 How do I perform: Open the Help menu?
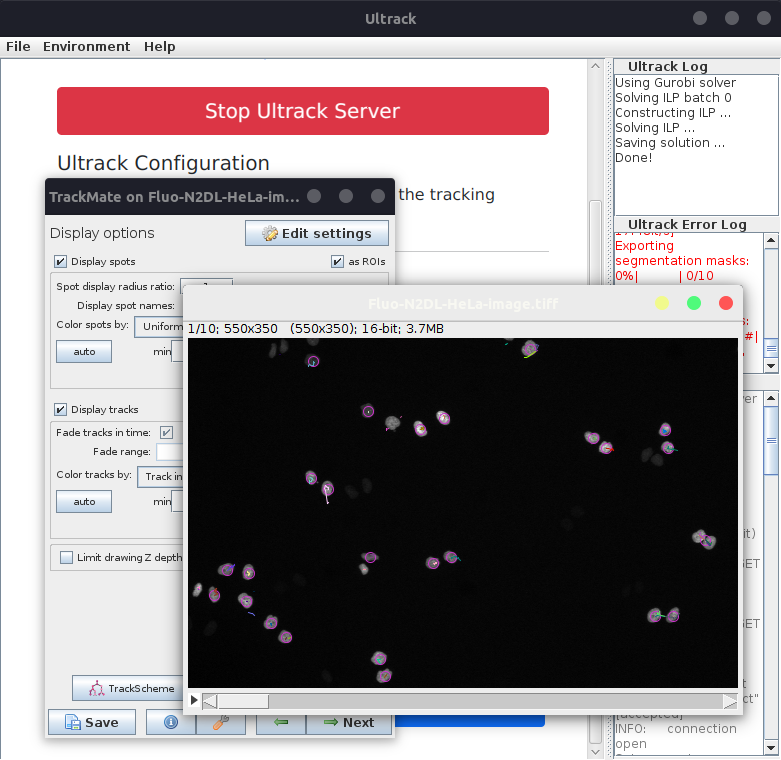tap(159, 46)
